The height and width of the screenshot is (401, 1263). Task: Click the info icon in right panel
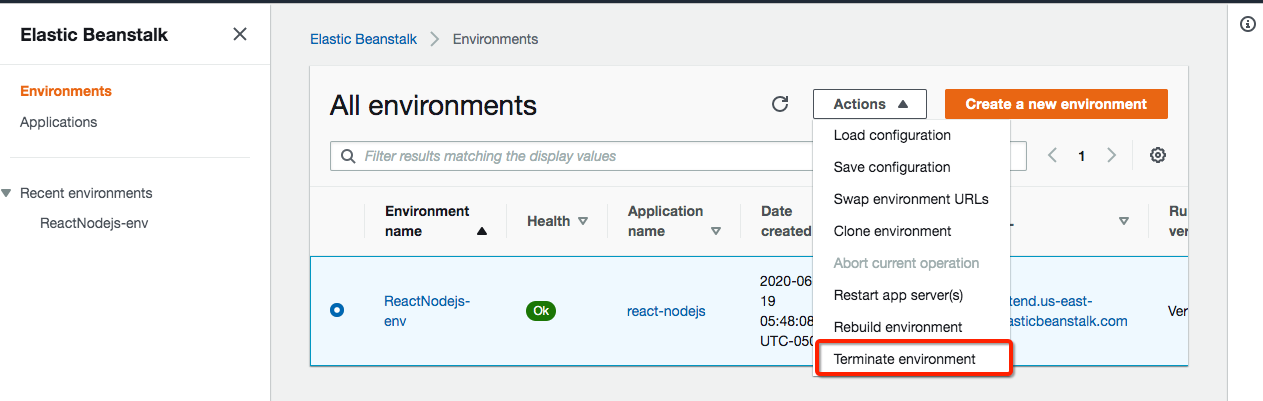tap(1247, 25)
